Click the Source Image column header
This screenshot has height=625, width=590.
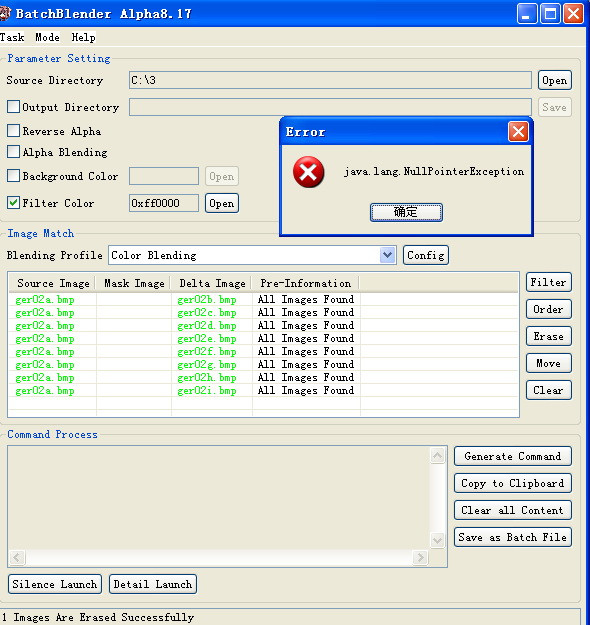click(53, 283)
